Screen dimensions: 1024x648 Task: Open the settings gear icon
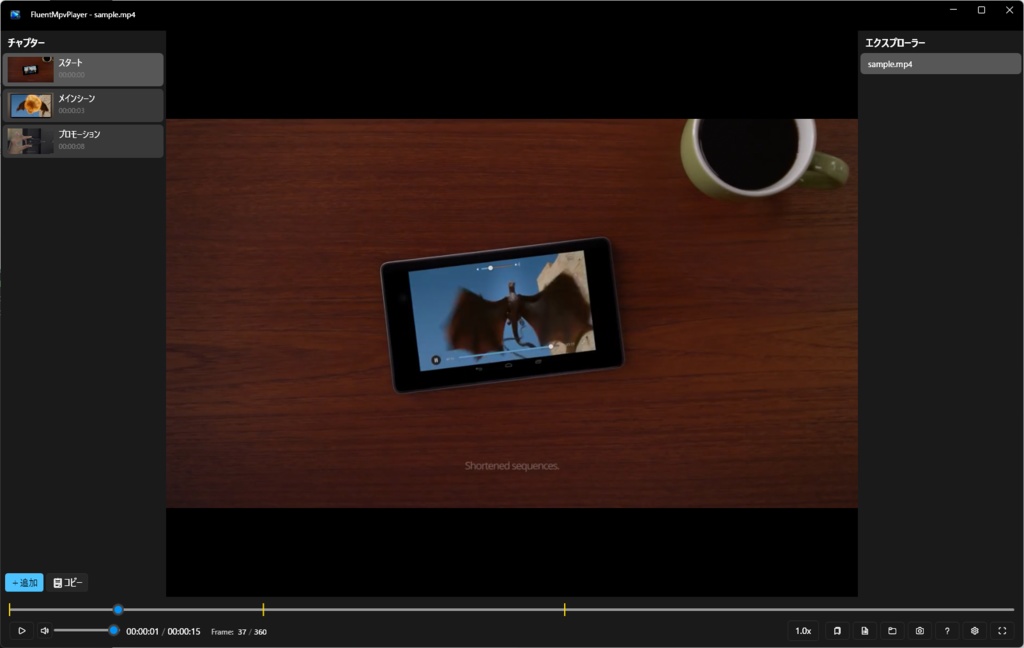tap(973, 631)
